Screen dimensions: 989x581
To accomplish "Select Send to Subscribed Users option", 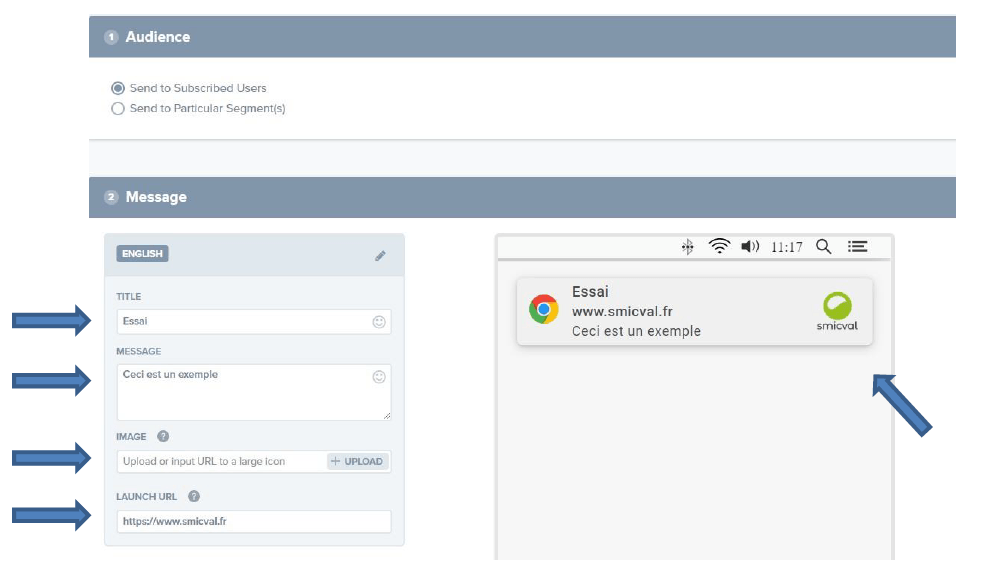I will [118, 88].
